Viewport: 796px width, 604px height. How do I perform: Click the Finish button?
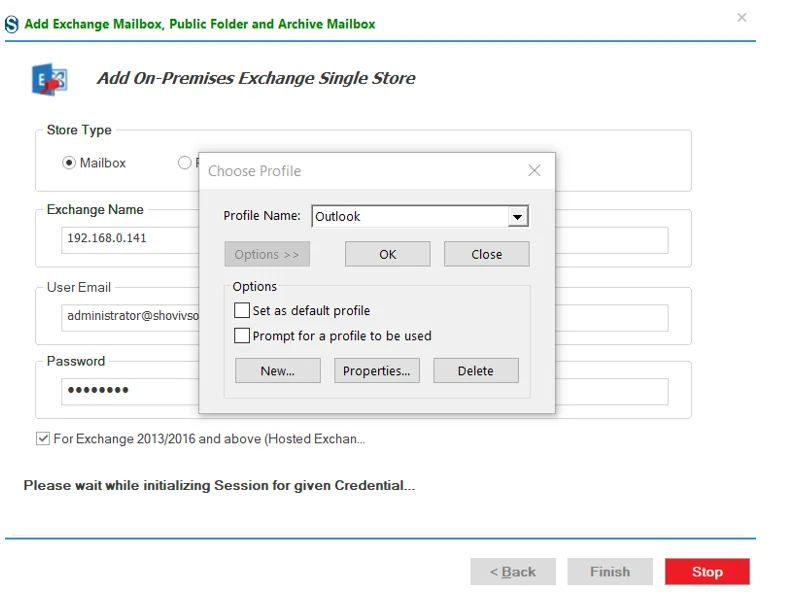[610, 572]
